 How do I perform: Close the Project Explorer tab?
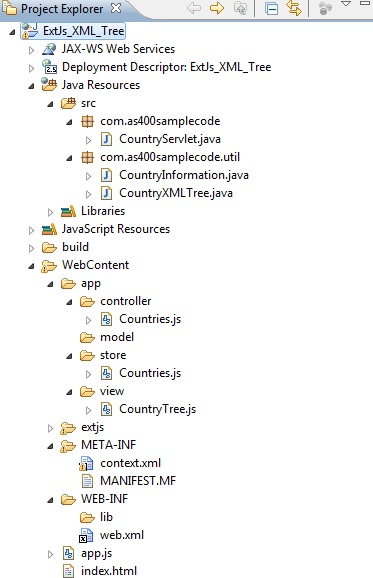coord(116,8)
